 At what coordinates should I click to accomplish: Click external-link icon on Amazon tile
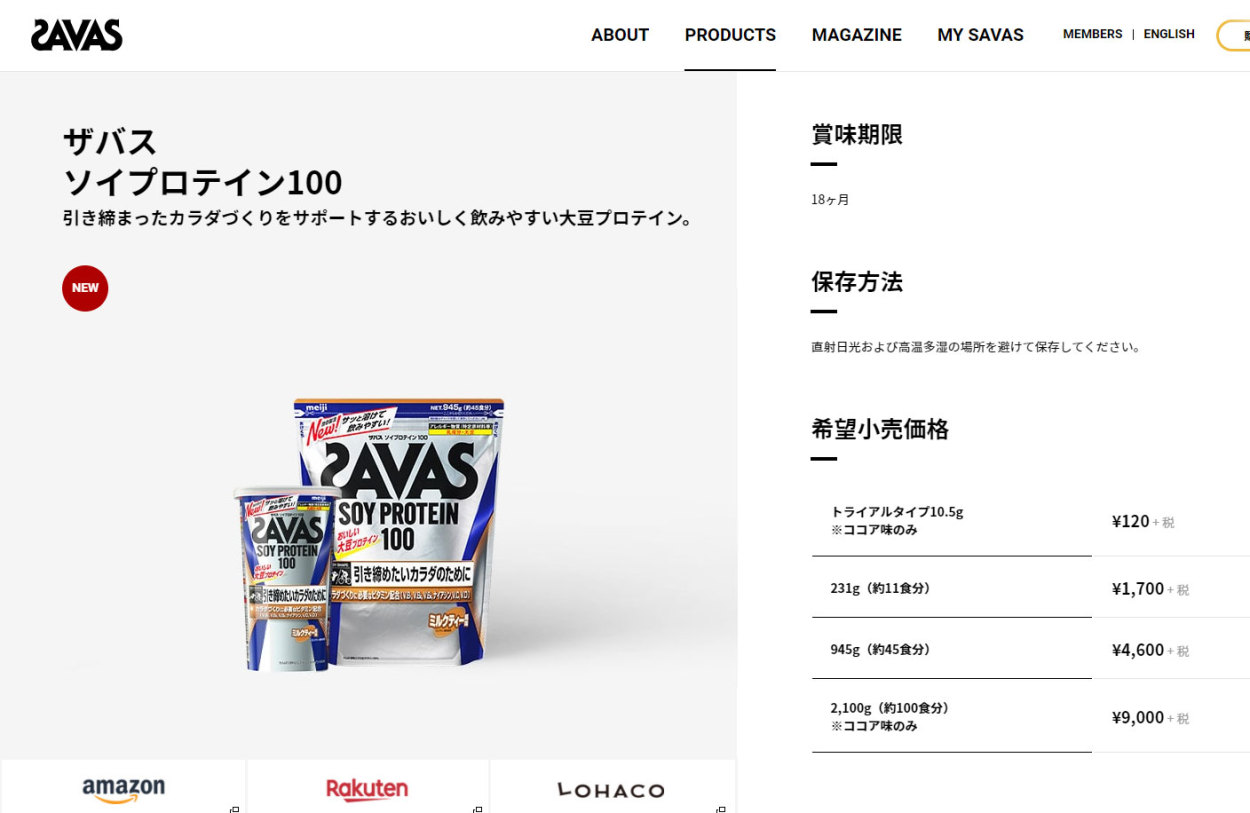click(234, 809)
